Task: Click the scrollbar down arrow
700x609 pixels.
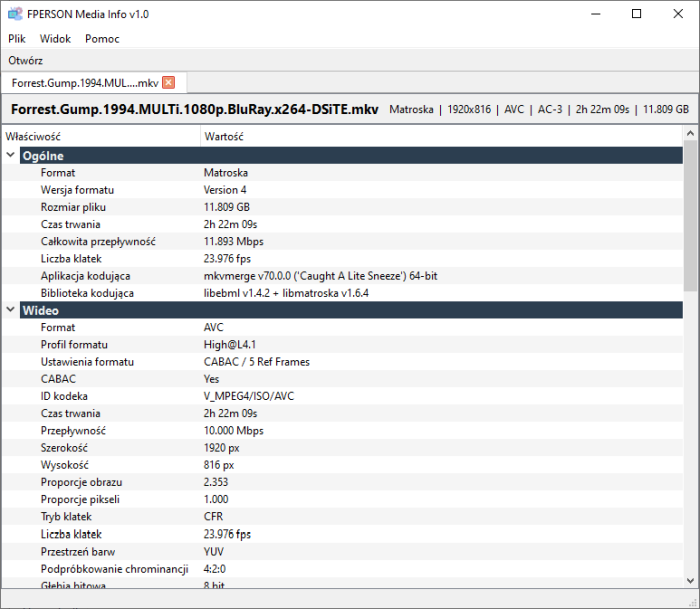Action: [x=690, y=581]
